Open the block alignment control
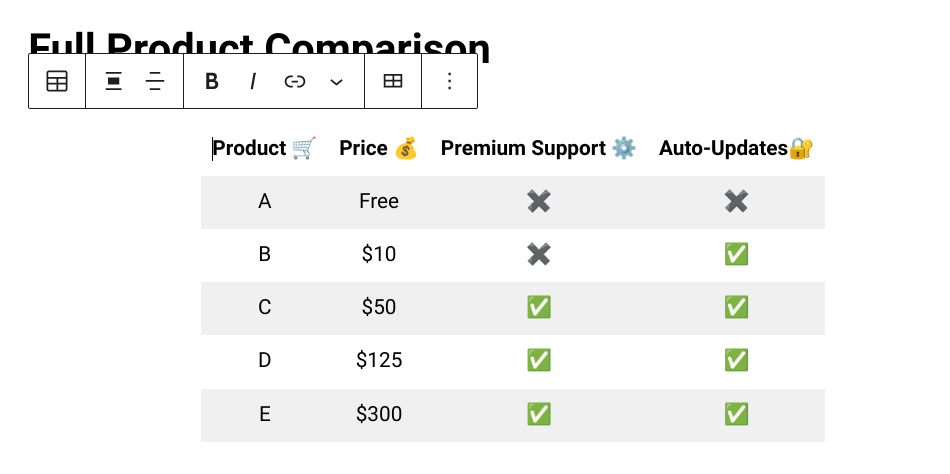Screen dimensions: 950x474 pos(114,81)
